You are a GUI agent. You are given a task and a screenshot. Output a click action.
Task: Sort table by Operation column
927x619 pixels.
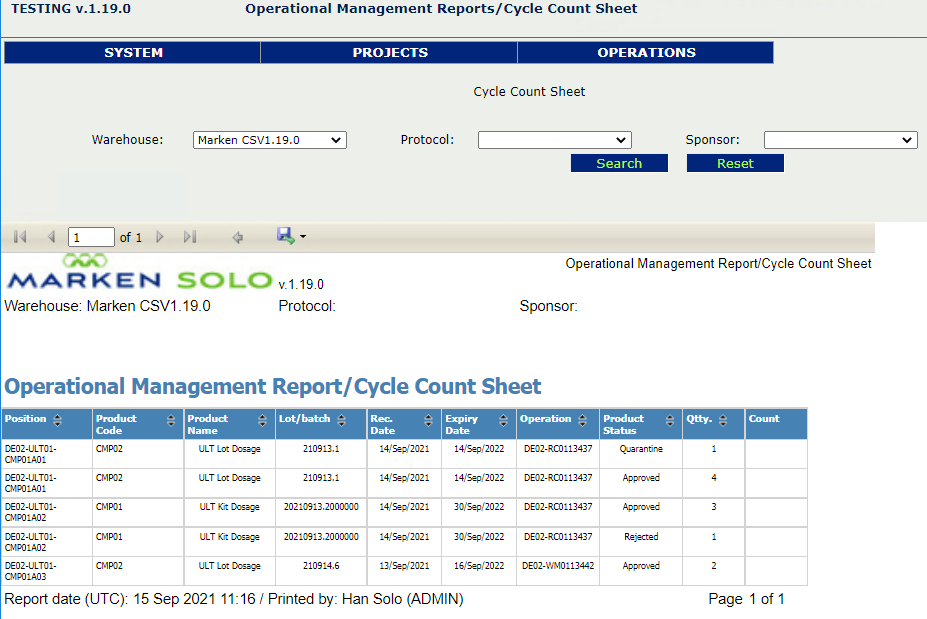(x=583, y=420)
